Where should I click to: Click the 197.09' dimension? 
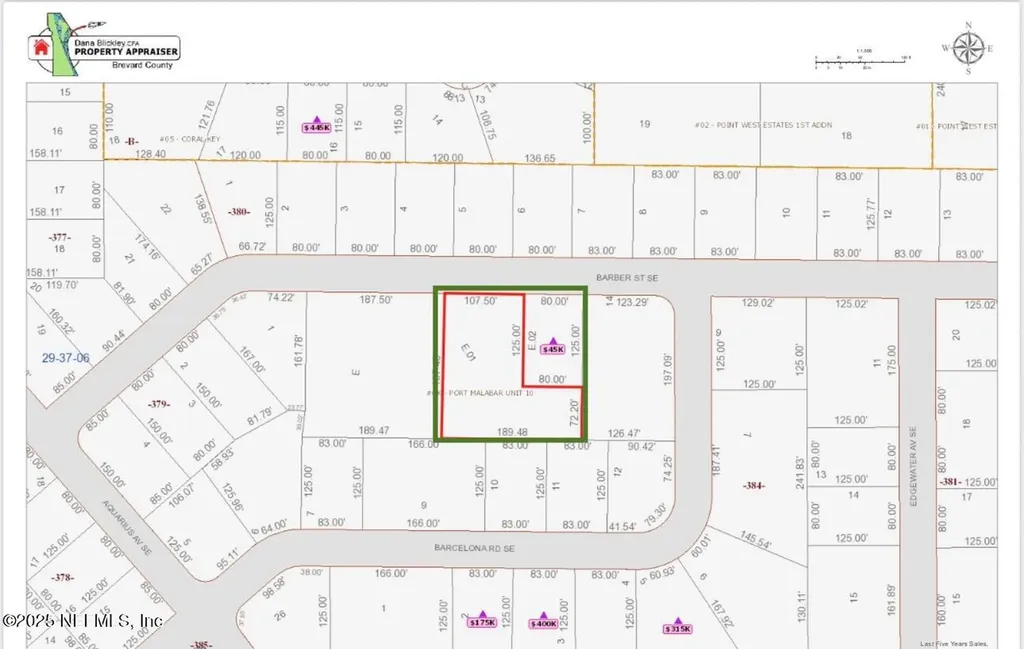coord(667,369)
